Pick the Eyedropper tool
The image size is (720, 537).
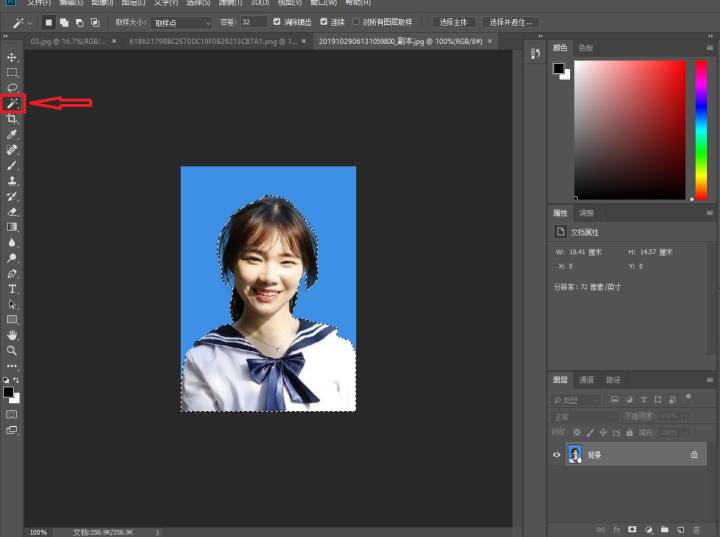(12, 134)
